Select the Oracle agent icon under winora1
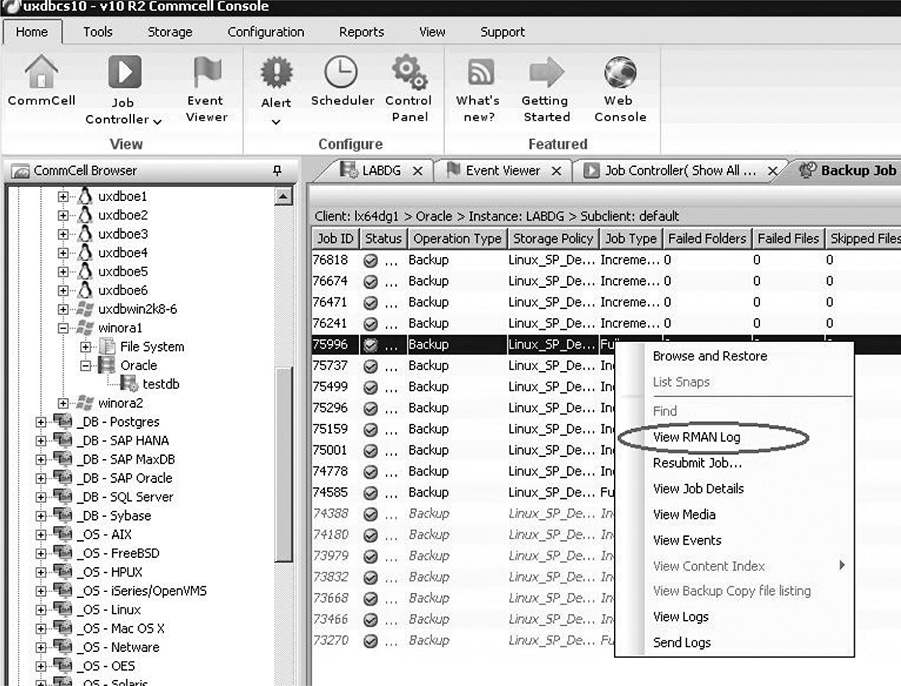 [x=106, y=365]
